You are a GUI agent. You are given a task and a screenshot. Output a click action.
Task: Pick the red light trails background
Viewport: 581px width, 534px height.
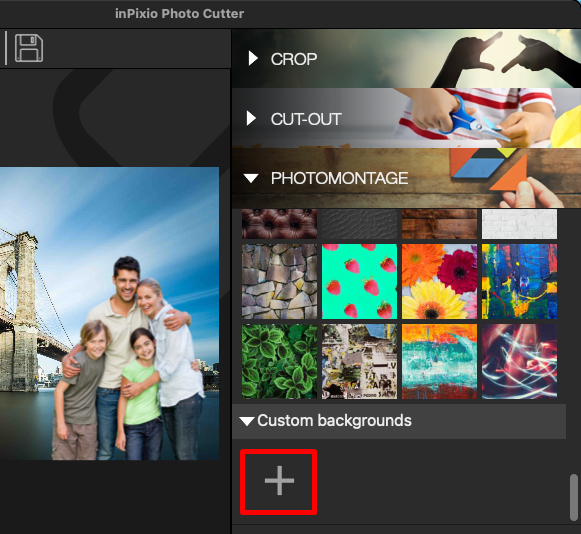click(x=519, y=362)
